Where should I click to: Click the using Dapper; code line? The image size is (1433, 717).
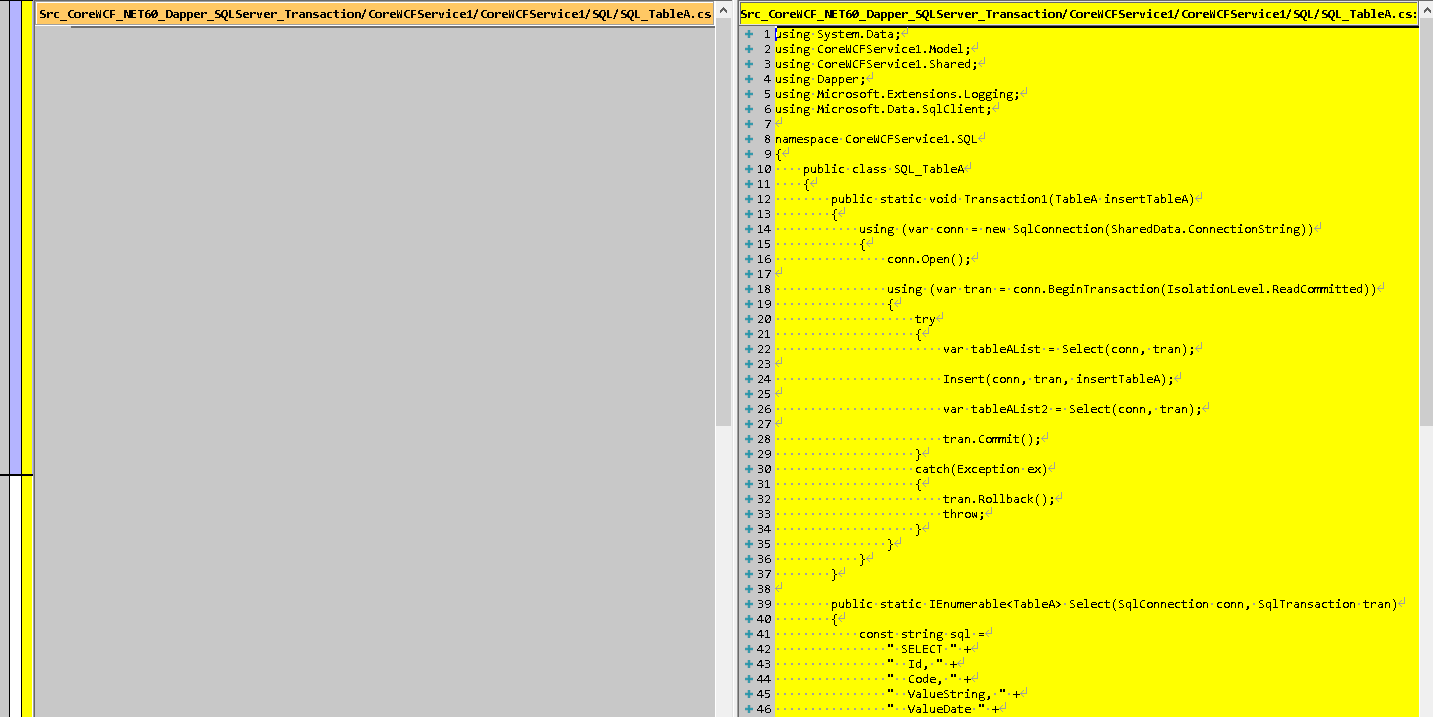(x=818, y=79)
